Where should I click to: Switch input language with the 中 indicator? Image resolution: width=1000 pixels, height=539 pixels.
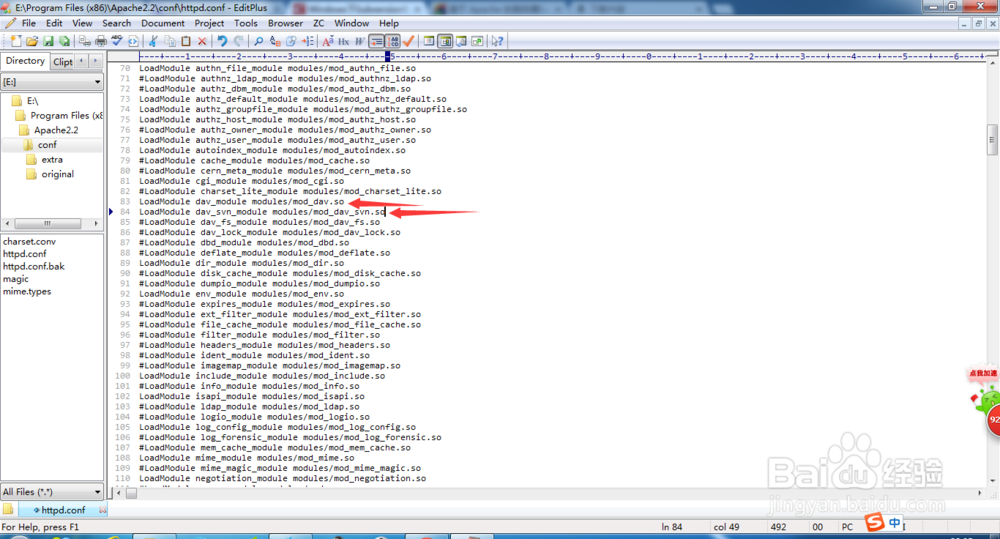click(x=895, y=522)
